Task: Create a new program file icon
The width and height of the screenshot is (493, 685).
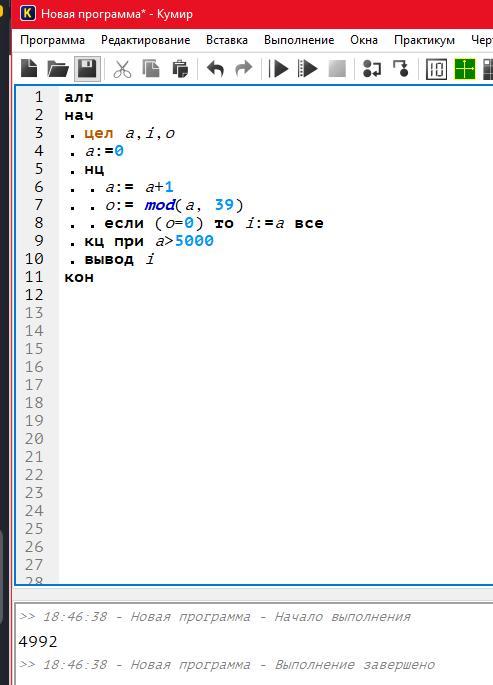Action: click(x=29, y=69)
